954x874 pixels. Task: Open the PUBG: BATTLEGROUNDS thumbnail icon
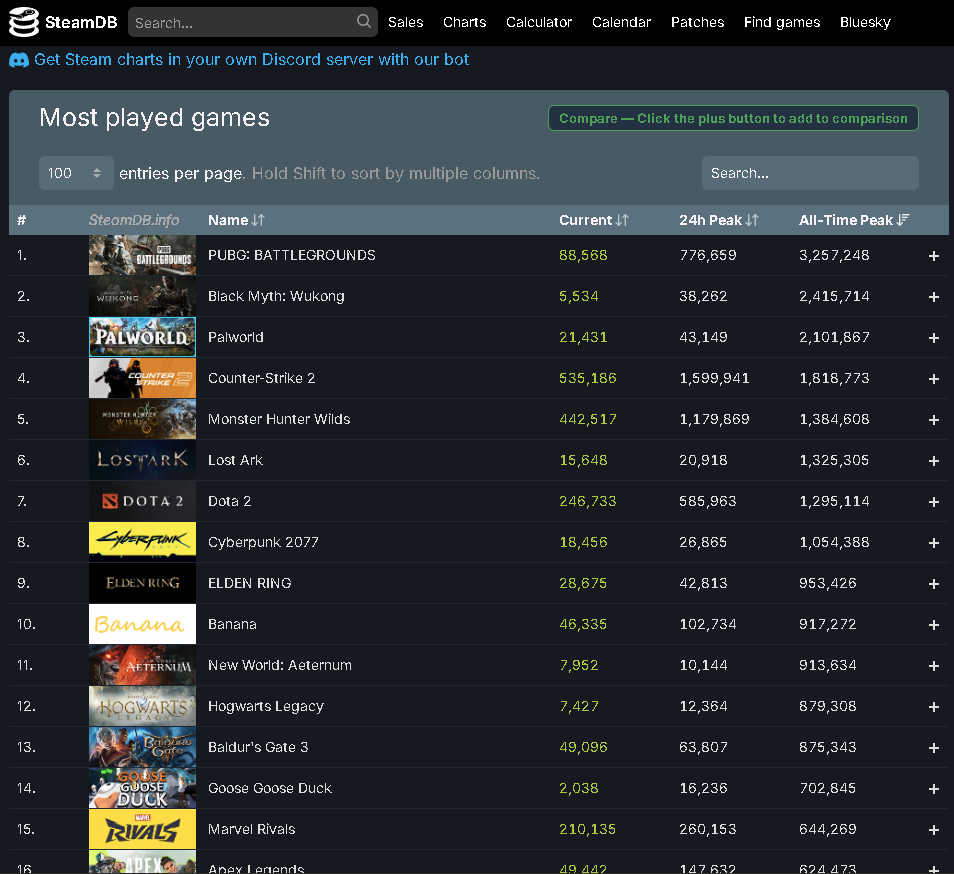pyautogui.click(x=142, y=255)
